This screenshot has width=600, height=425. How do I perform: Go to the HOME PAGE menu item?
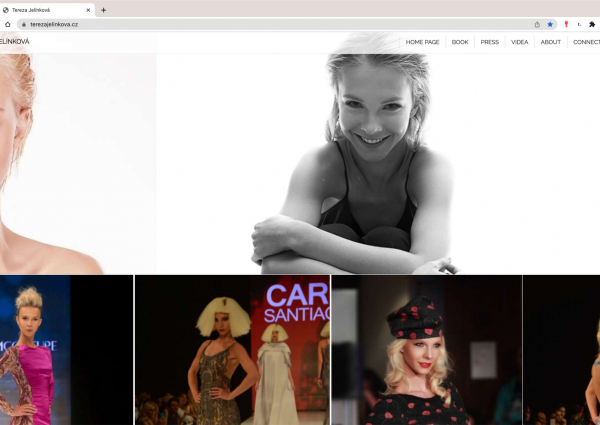coord(422,42)
